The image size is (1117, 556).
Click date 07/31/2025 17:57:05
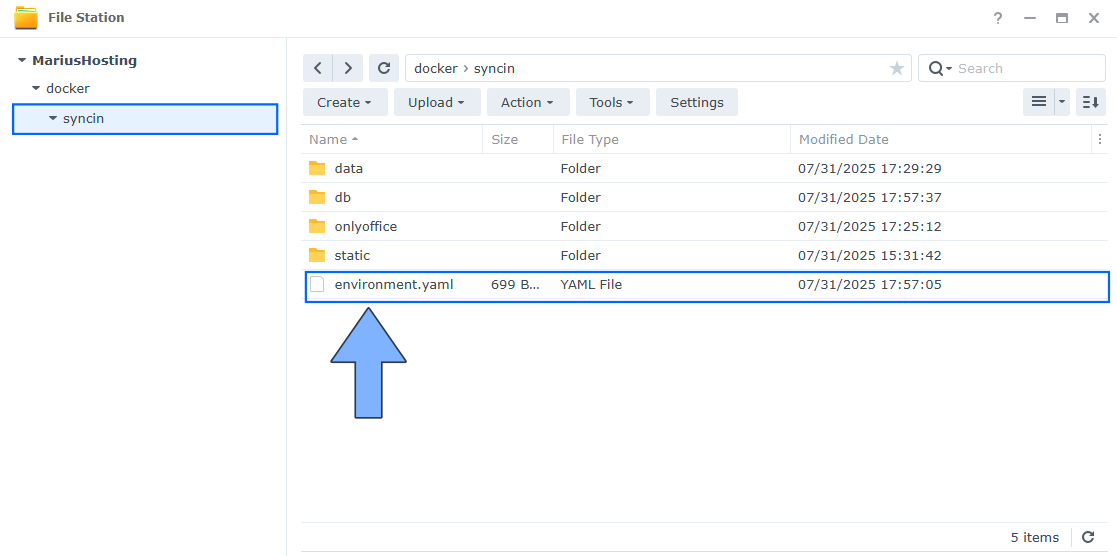[x=870, y=285]
